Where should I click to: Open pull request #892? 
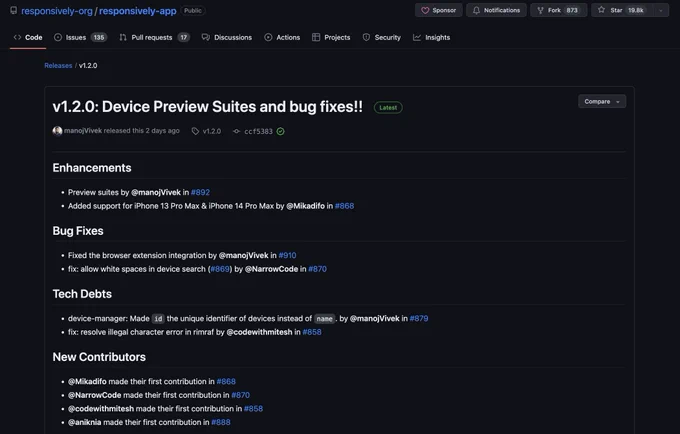[200, 192]
